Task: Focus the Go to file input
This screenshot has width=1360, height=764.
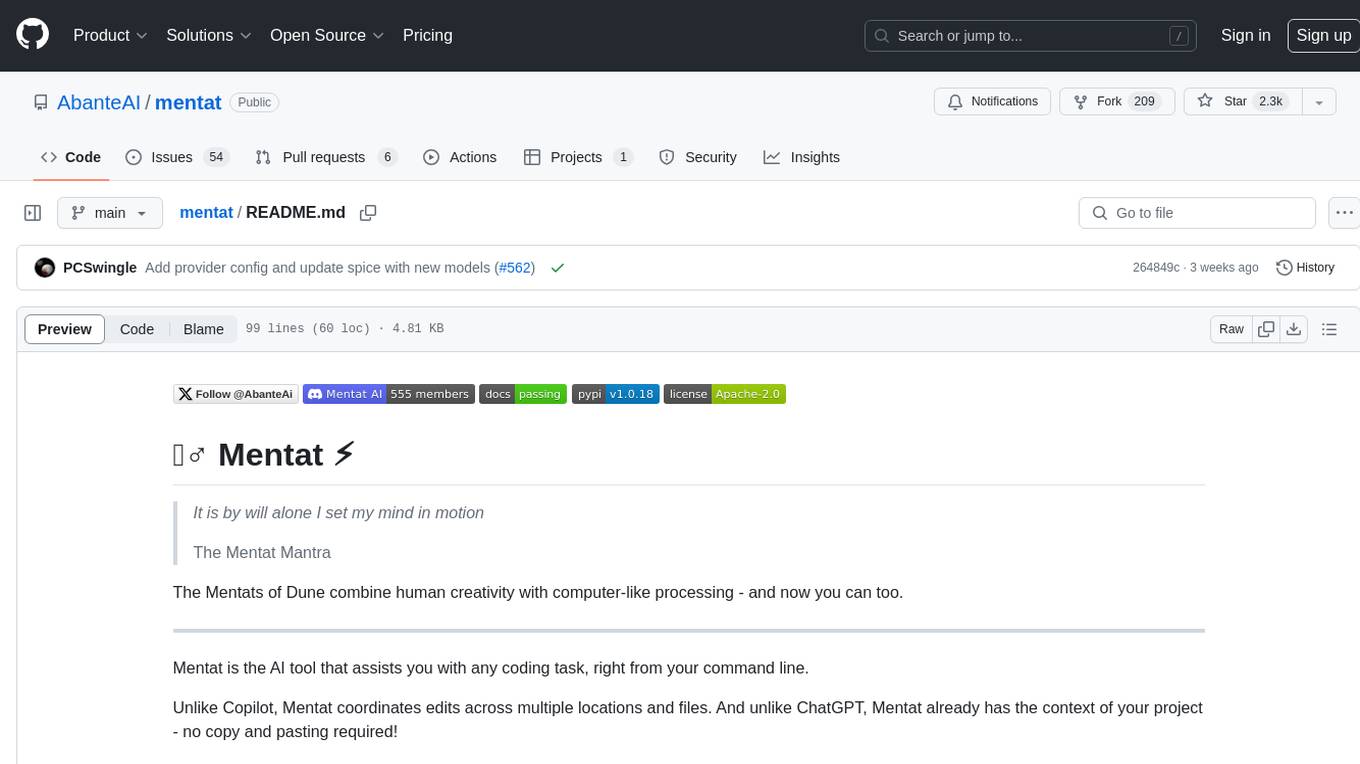Action: (1197, 213)
